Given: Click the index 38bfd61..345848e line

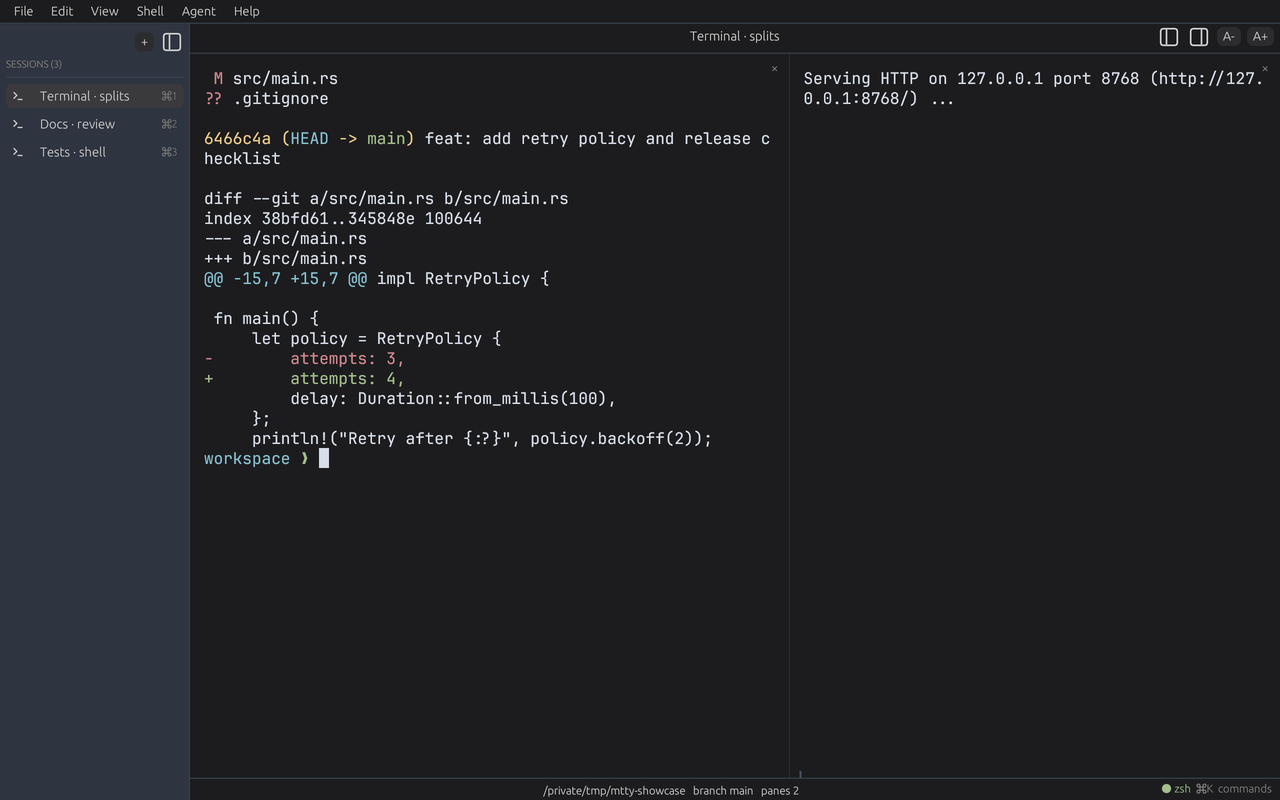Looking at the screenshot, I should tap(343, 219).
